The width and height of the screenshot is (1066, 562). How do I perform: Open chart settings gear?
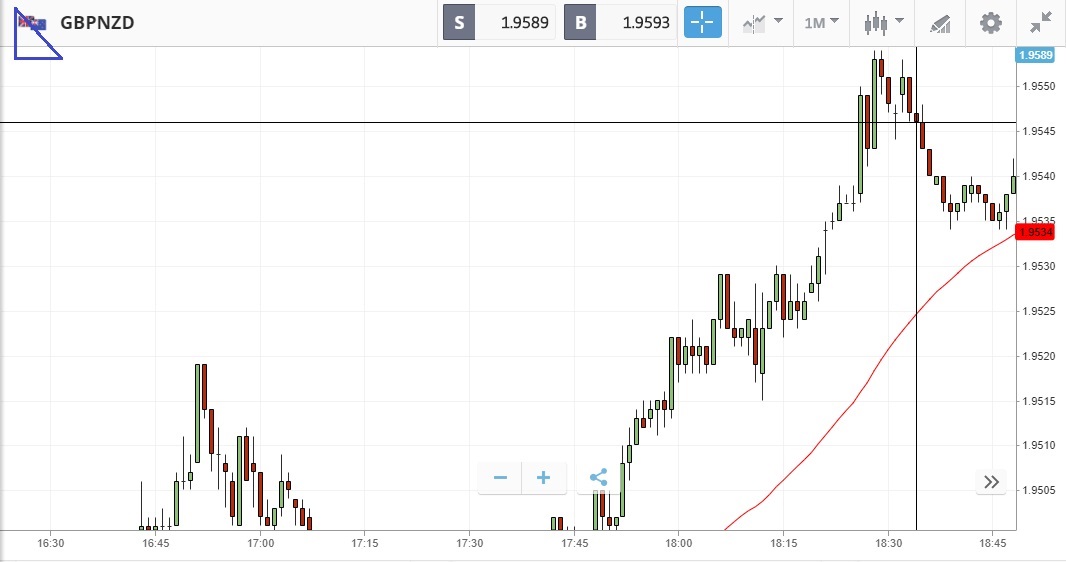click(990, 22)
